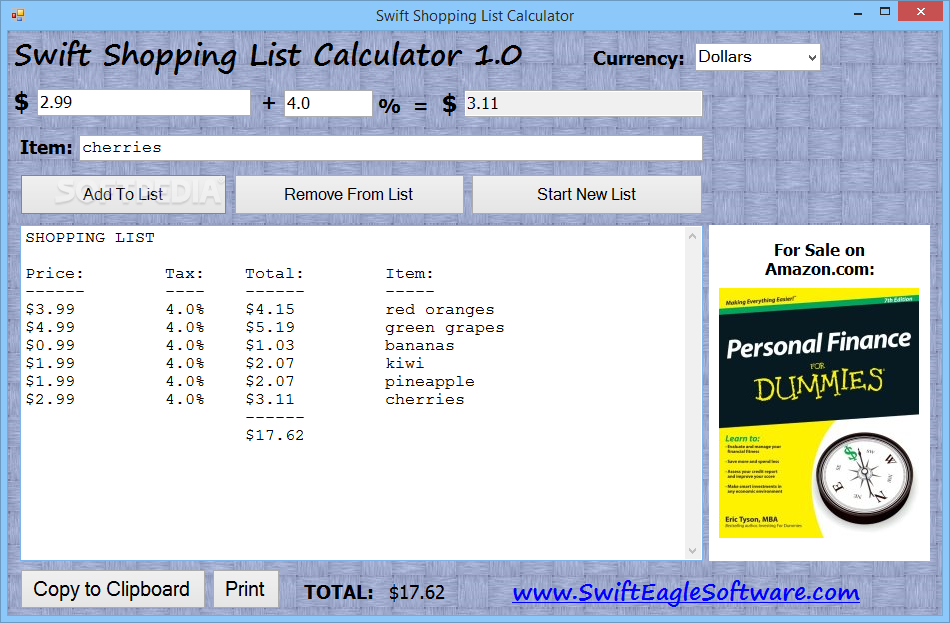Close the Swift Shopping List Calculator window
The height and width of the screenshot is (623, 950).
pyautogui.click(x=921, y=12)
